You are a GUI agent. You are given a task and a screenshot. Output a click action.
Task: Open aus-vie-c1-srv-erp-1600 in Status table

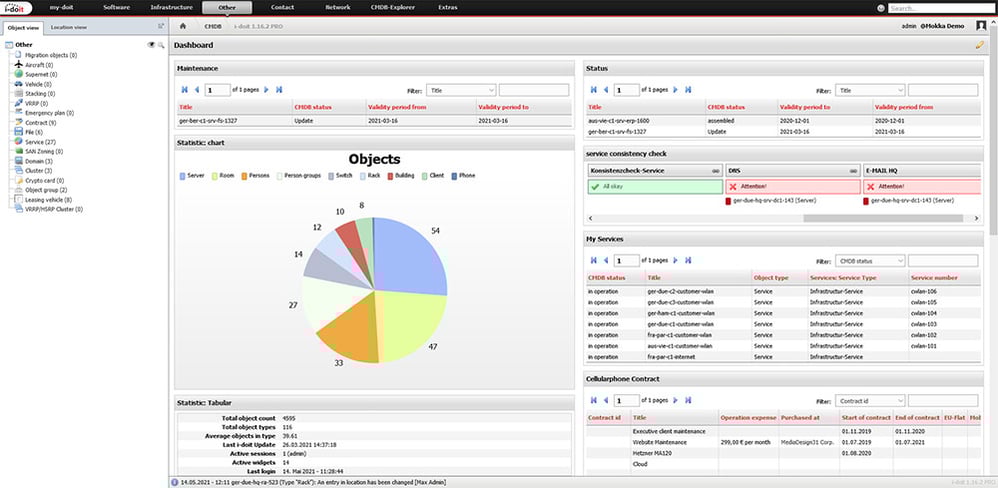coord(618,120)
